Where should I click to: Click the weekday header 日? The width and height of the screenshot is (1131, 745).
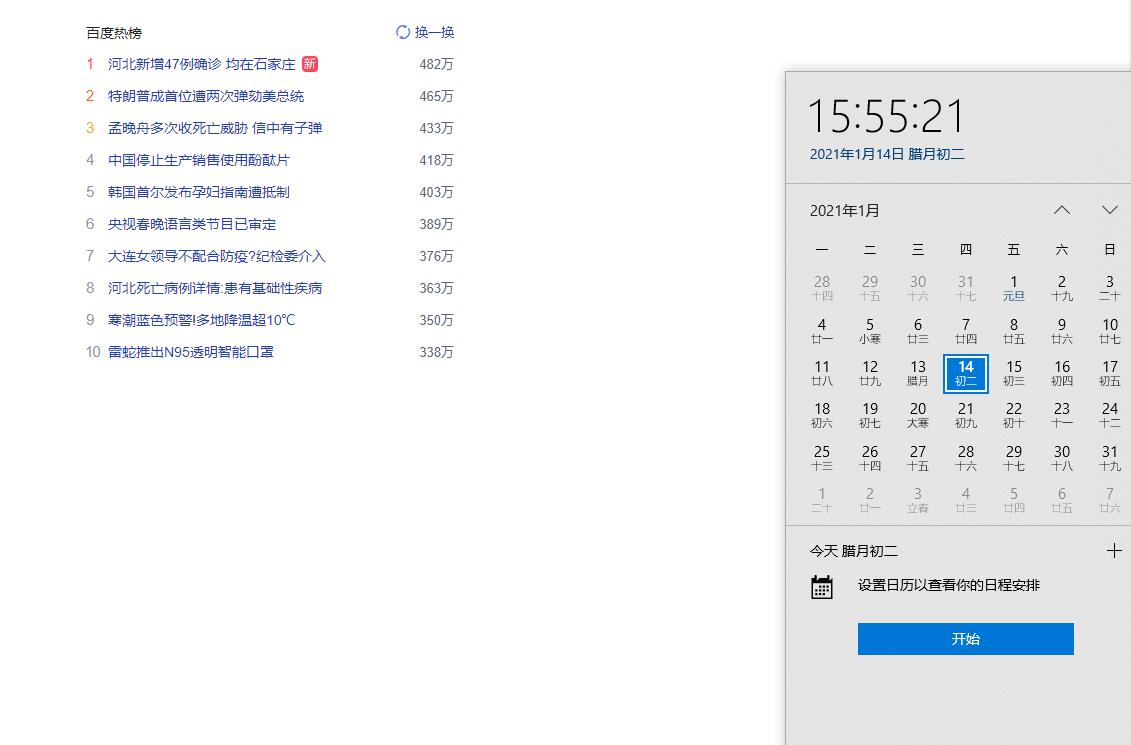[1109, 250]
